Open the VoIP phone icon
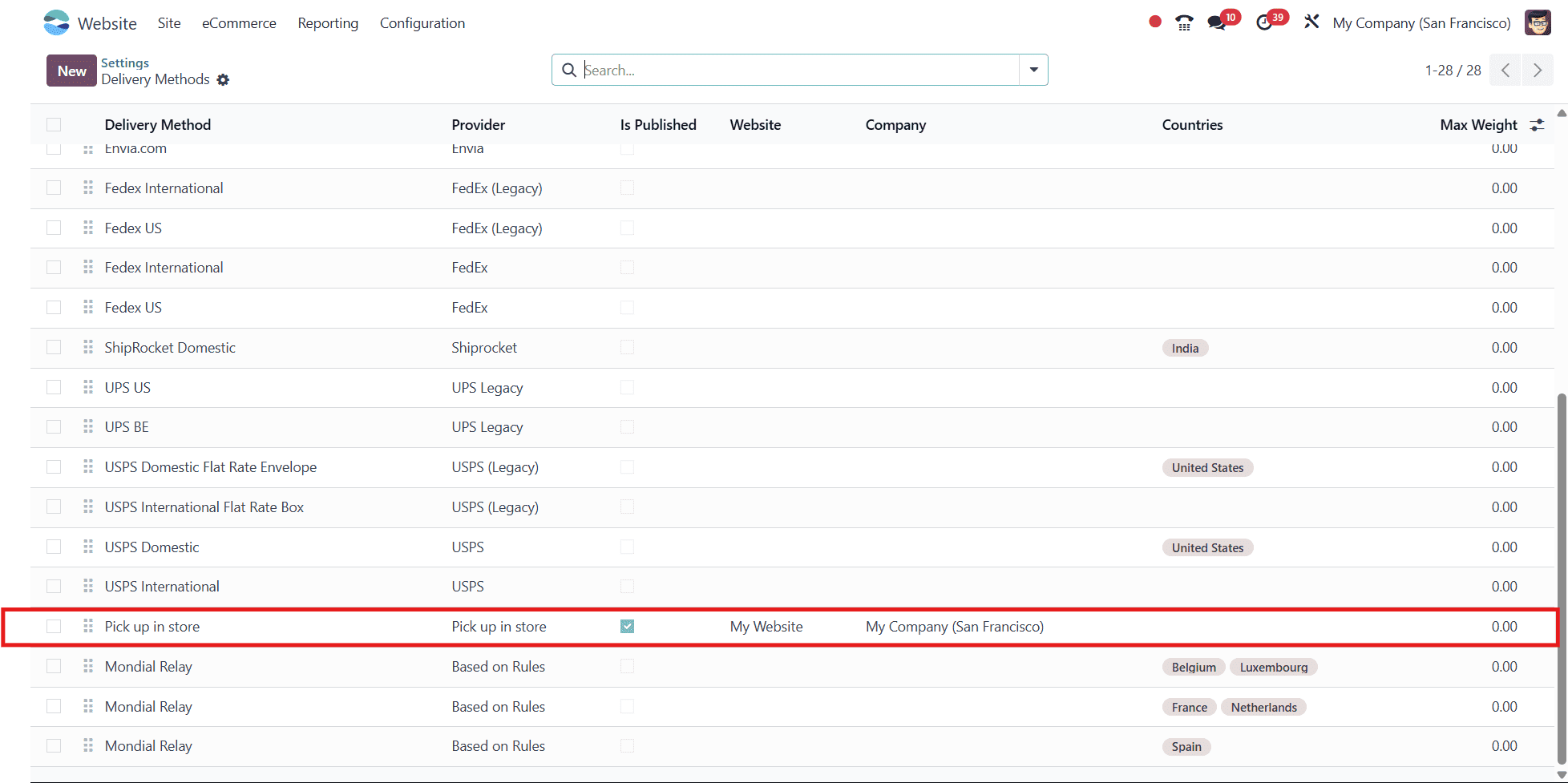The height and width of the screenshot is (783, 1568). (x=1184, y=22)
